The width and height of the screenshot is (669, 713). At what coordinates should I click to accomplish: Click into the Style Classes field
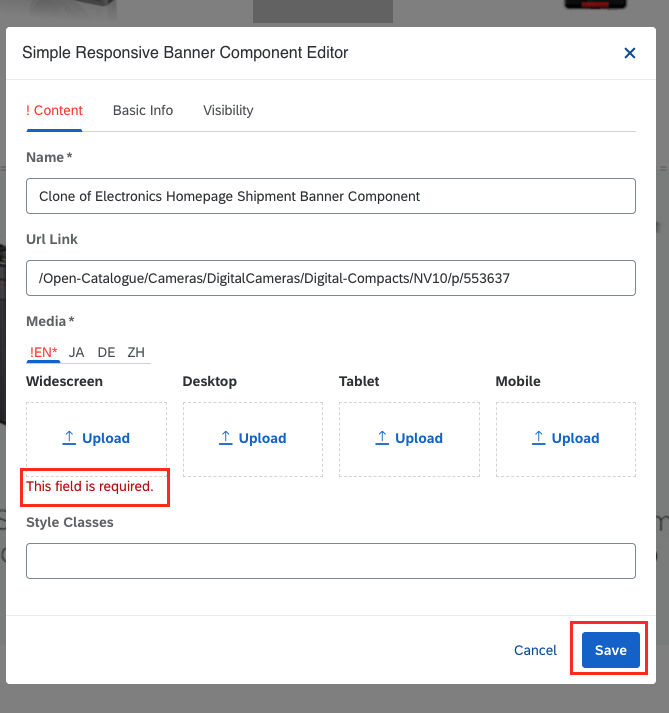point(331,561)
